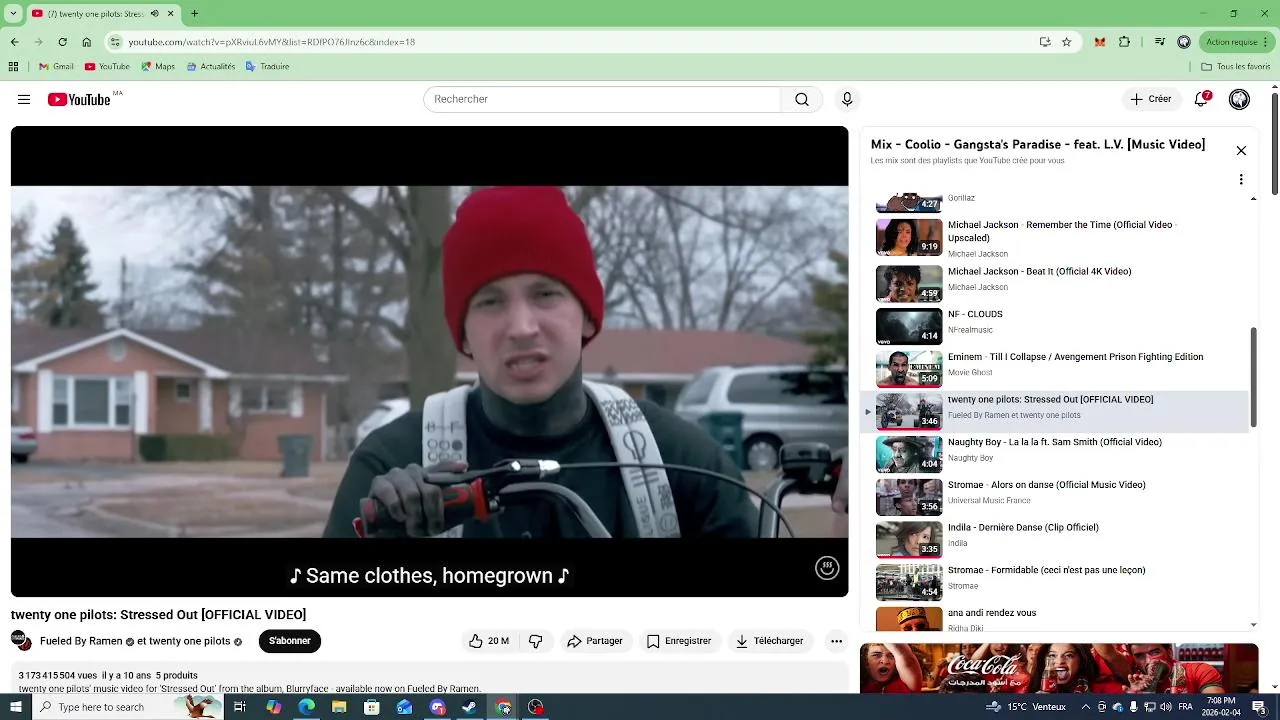Viewport: 1280px width, 720px height.
Task: Bookmark this page with the star
Action: point(1066,42)
